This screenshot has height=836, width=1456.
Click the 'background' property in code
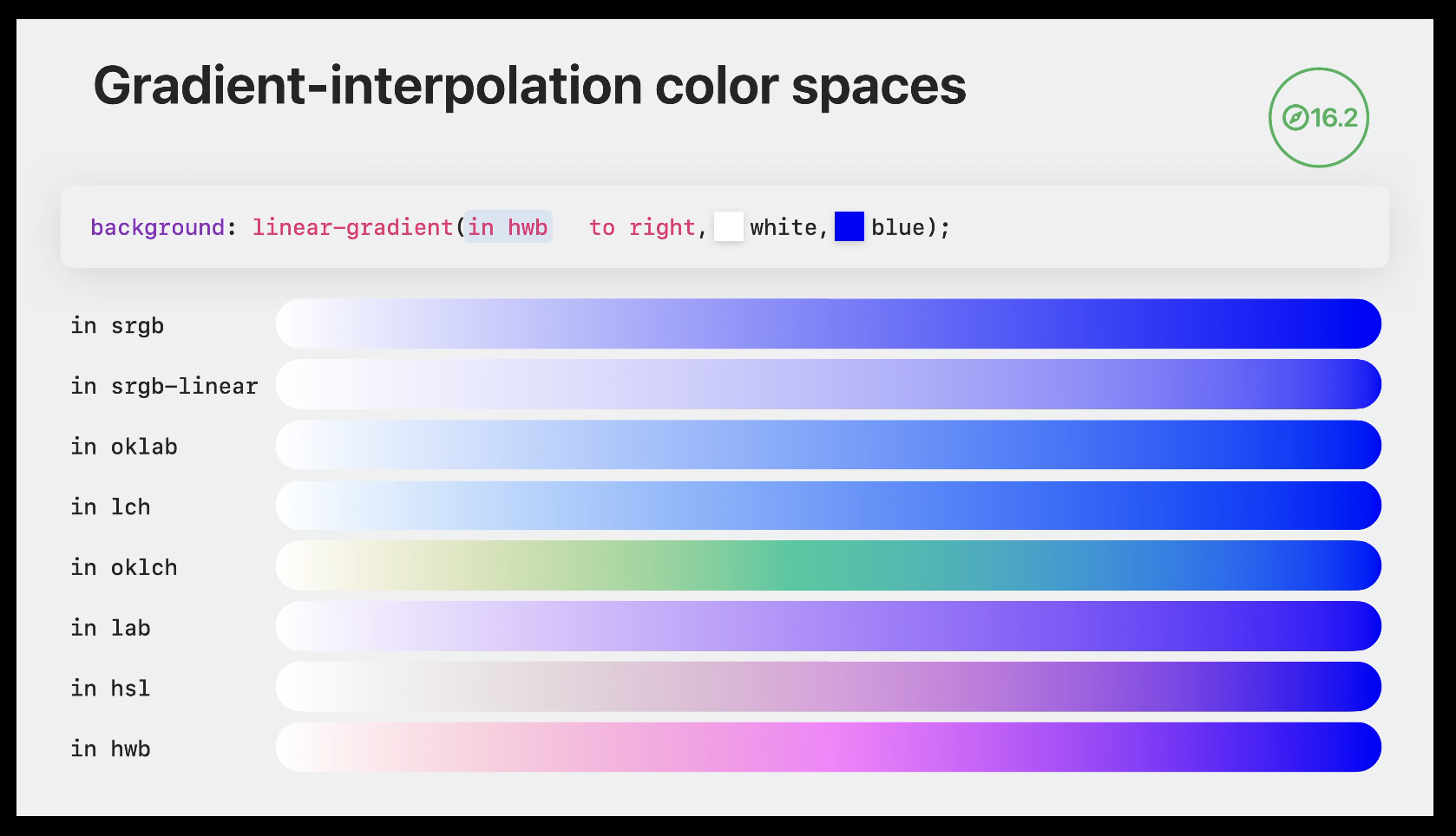pos(158,228)
